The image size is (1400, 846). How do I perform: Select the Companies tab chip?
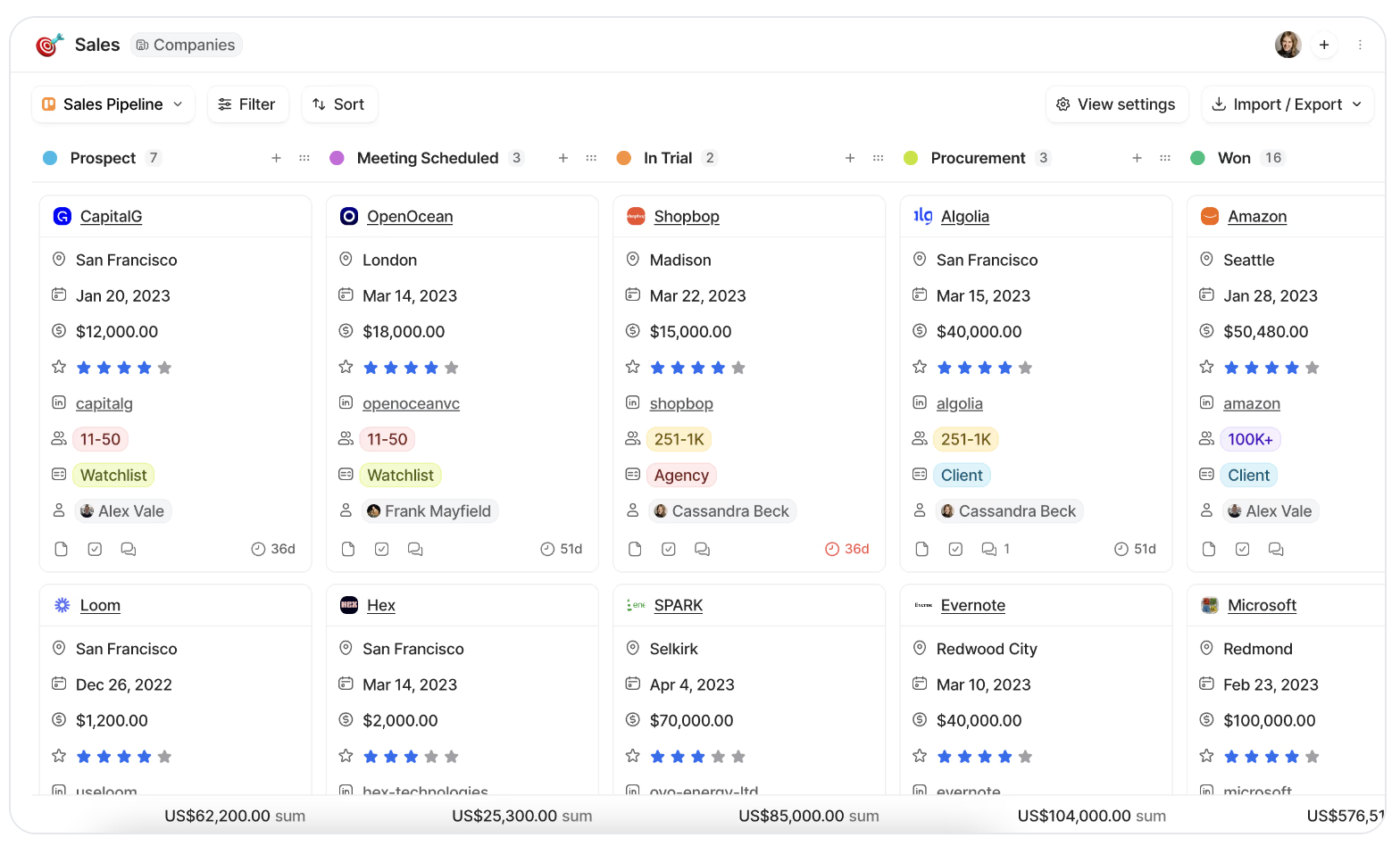pyautogui.click(x=187, y=45)
